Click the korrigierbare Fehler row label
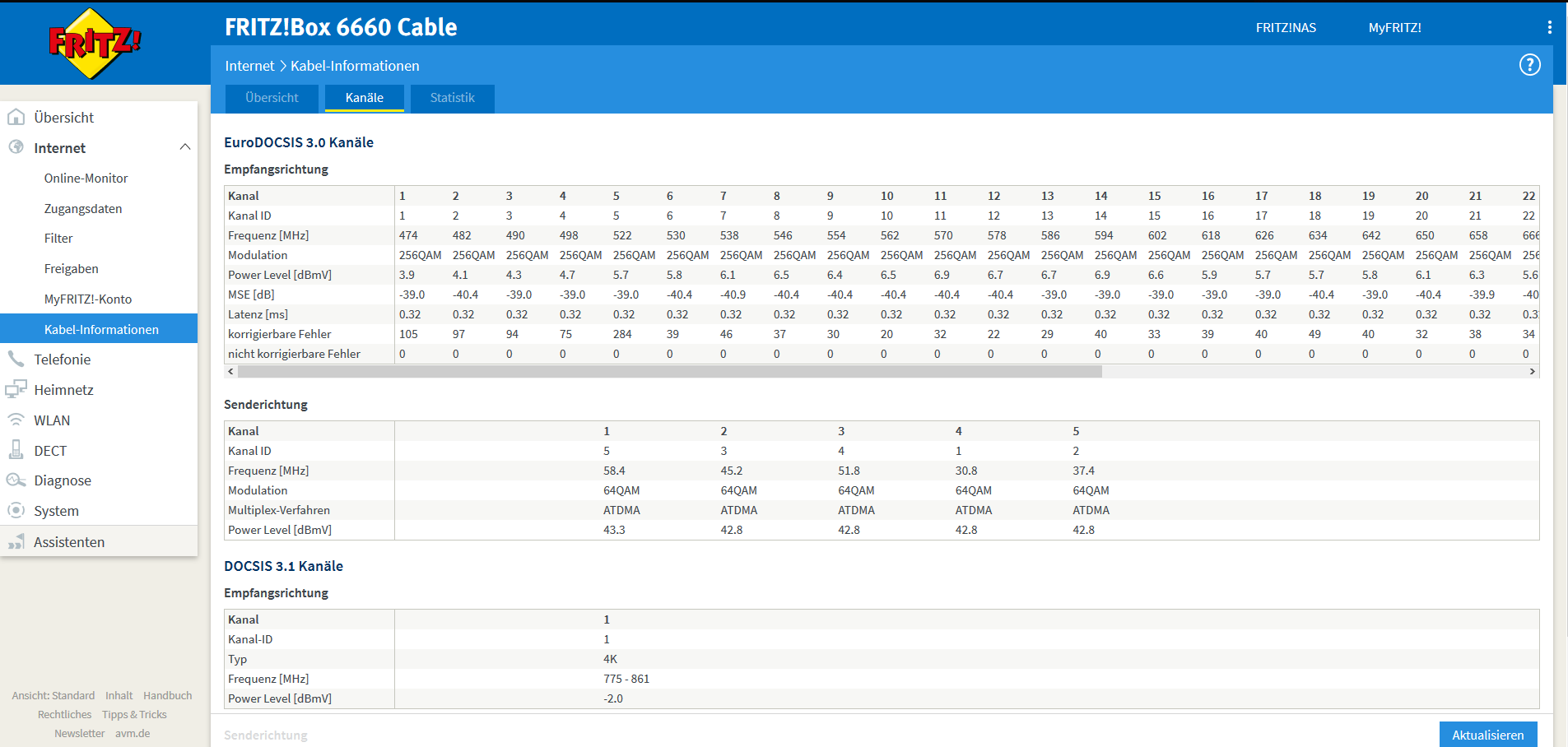Viewport: 1568px width, 747px height. click(279, 334)
